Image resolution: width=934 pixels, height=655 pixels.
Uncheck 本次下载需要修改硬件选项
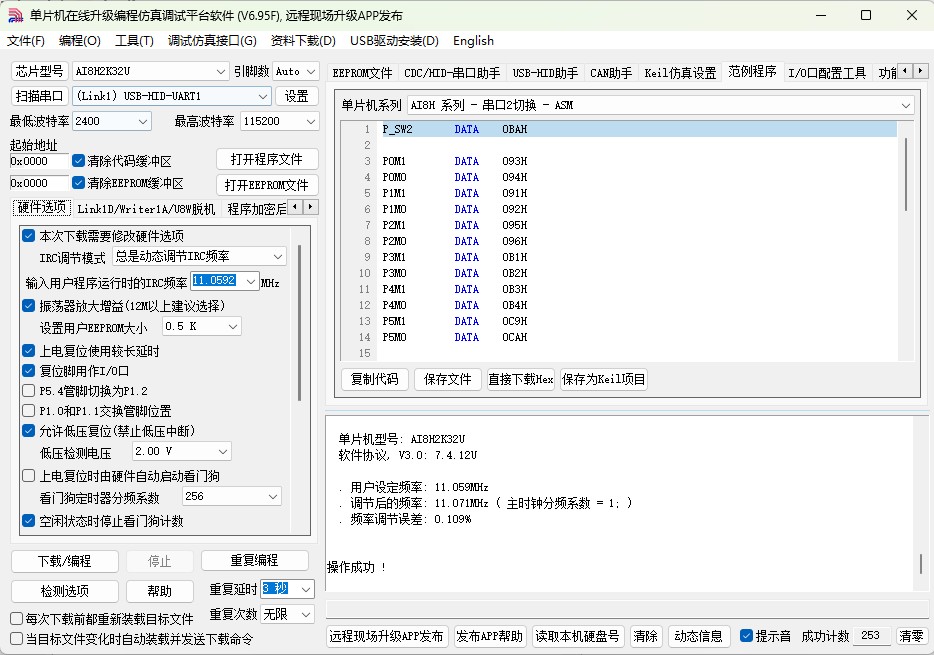click(29, 236)
